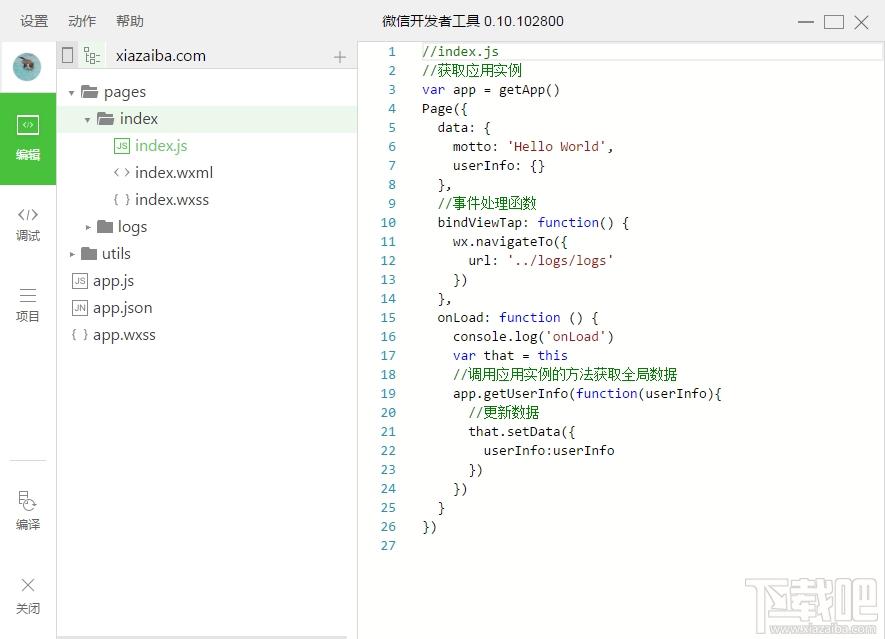The image size is (885, 639).
Task: Open the app.wxss file
Action: click(124, 335)
